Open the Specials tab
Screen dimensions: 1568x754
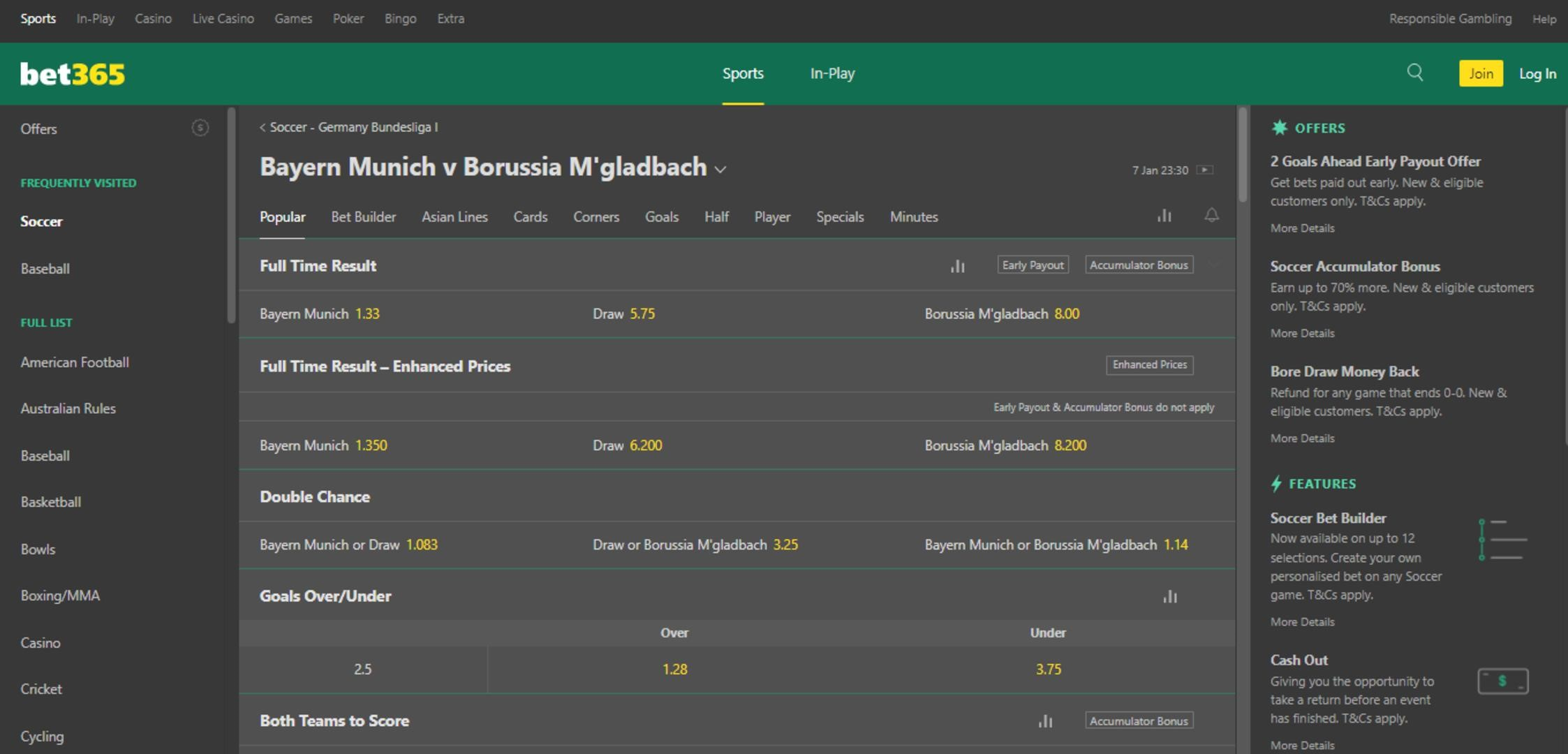(840, 217)
